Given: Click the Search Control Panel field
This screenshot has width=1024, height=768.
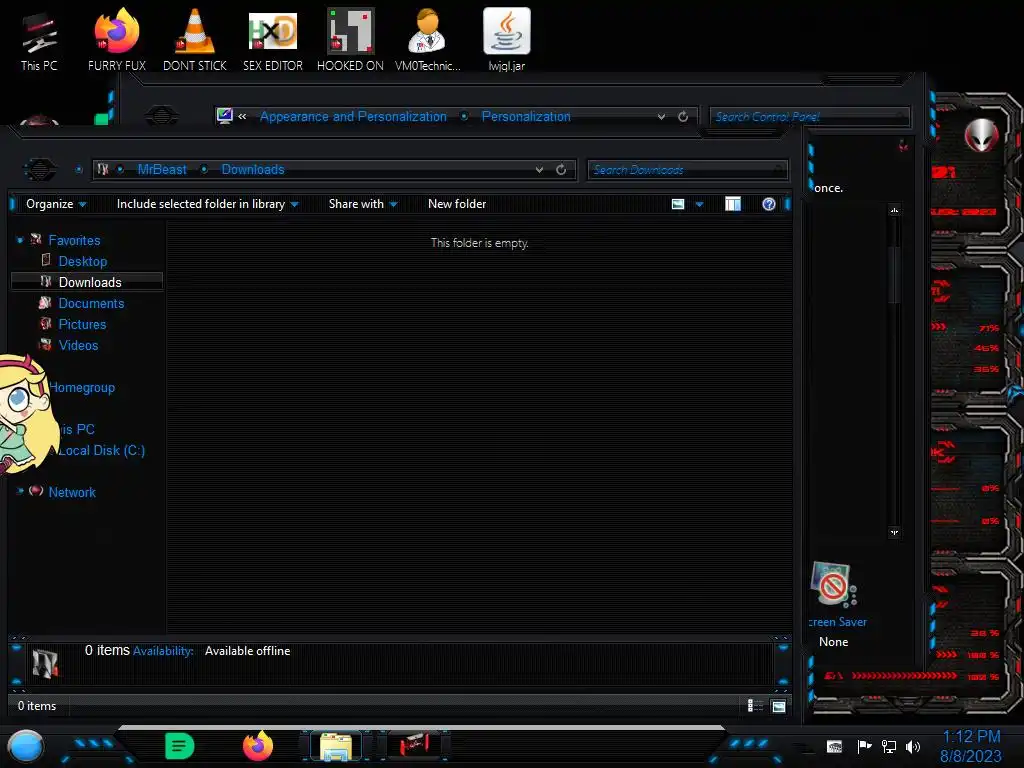Looking at the screenshot, I should 808,116.
